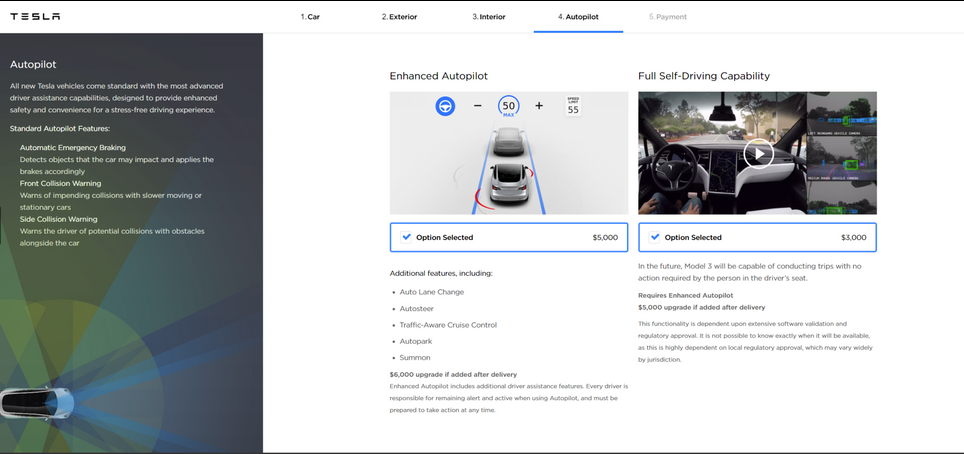Click the minus speed icon
The width and height of the screenshot is (964, 454).
(x=477, y=106)
